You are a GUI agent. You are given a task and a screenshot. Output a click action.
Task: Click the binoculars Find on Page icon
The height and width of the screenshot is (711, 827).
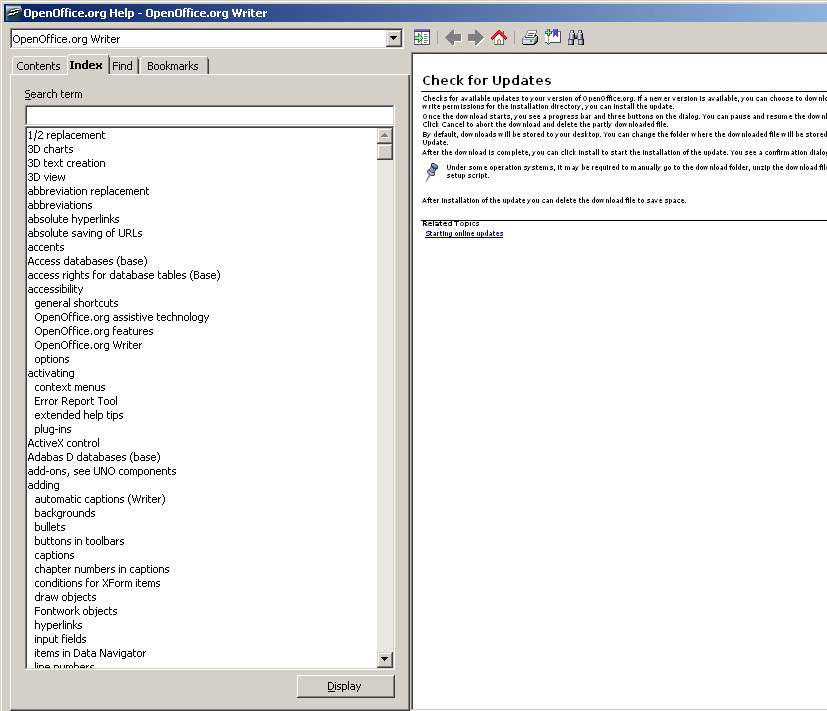point(576,38)
